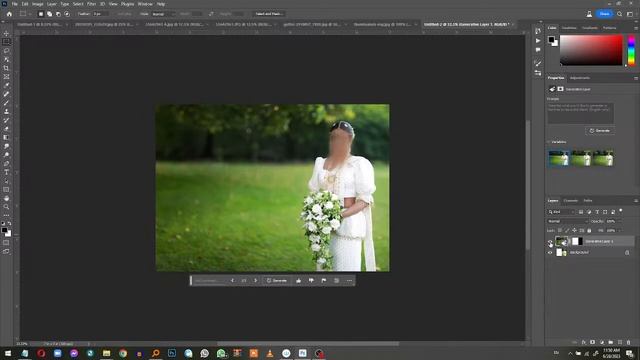Go to next variation arrow
Viewport: 640px width, 360px height.
click(x=256, y=280)
